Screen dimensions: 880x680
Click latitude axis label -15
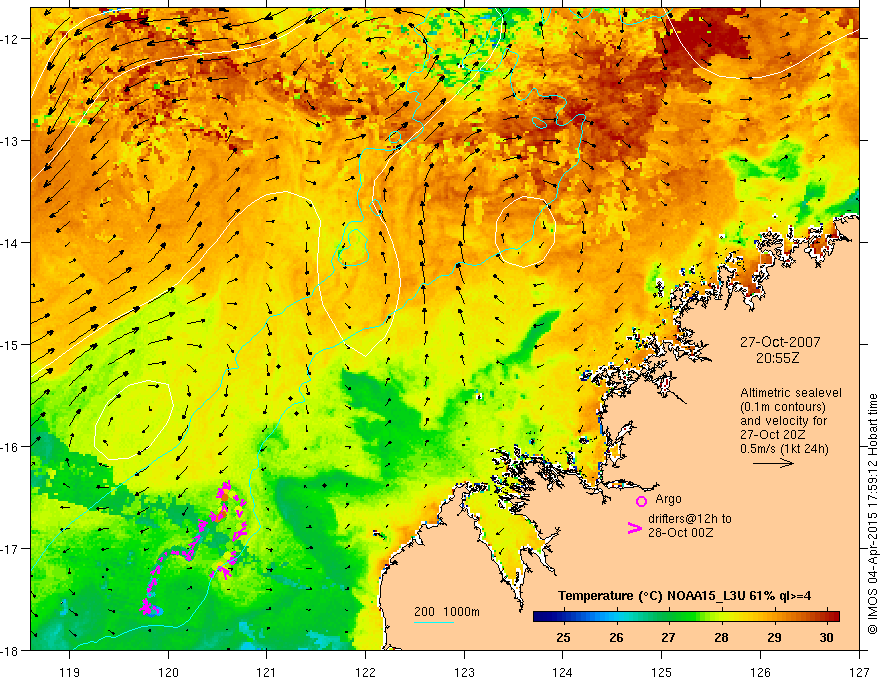click(x=10, y=344)
